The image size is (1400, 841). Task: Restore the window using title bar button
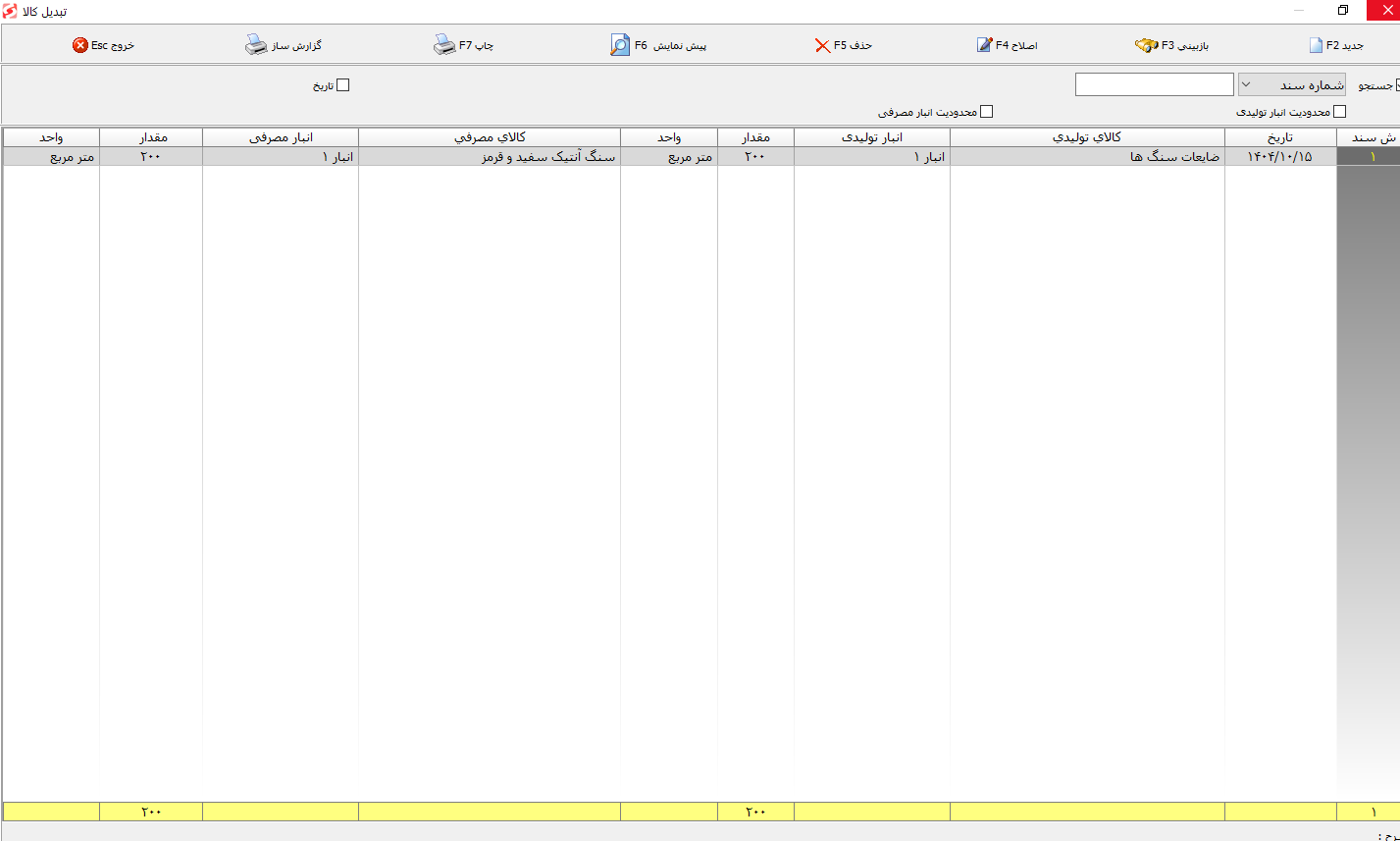coord(1343,11)
